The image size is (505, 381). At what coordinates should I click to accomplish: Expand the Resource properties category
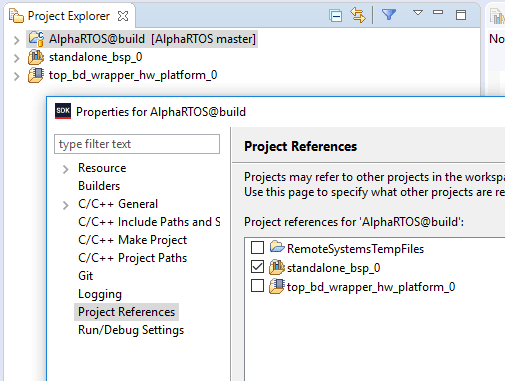(66, 169)
